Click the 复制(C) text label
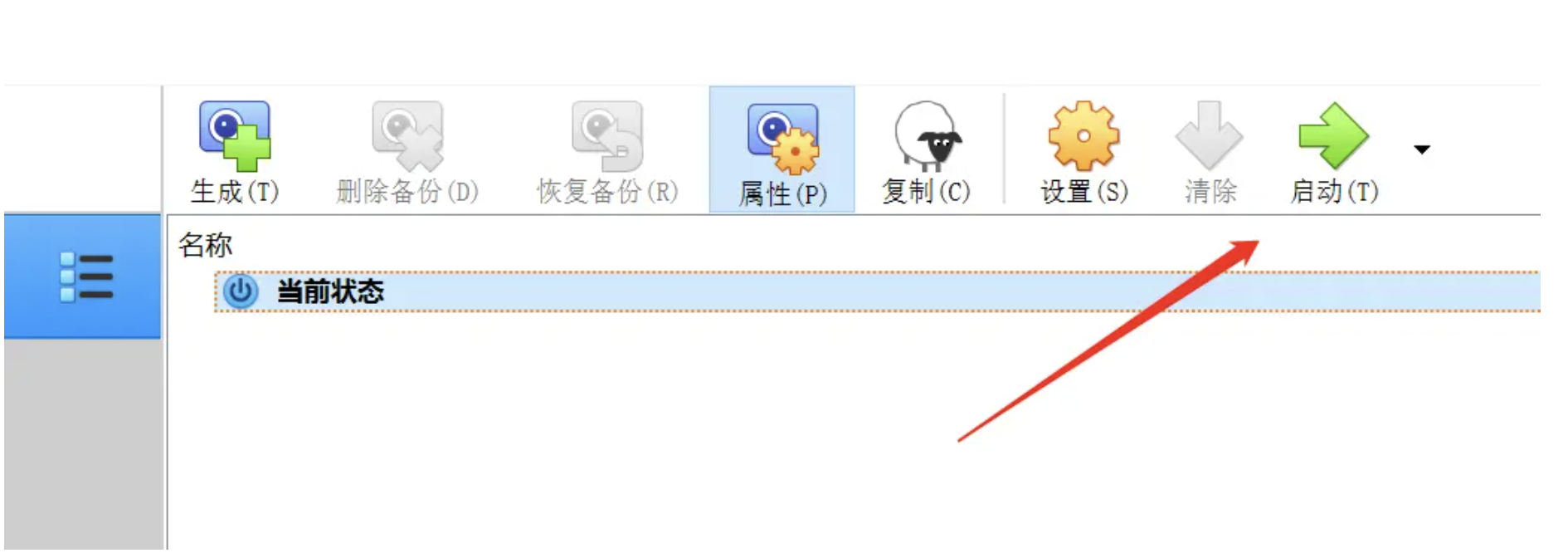The height and width of the screenshot is (553, 1568). coord(927,192)
